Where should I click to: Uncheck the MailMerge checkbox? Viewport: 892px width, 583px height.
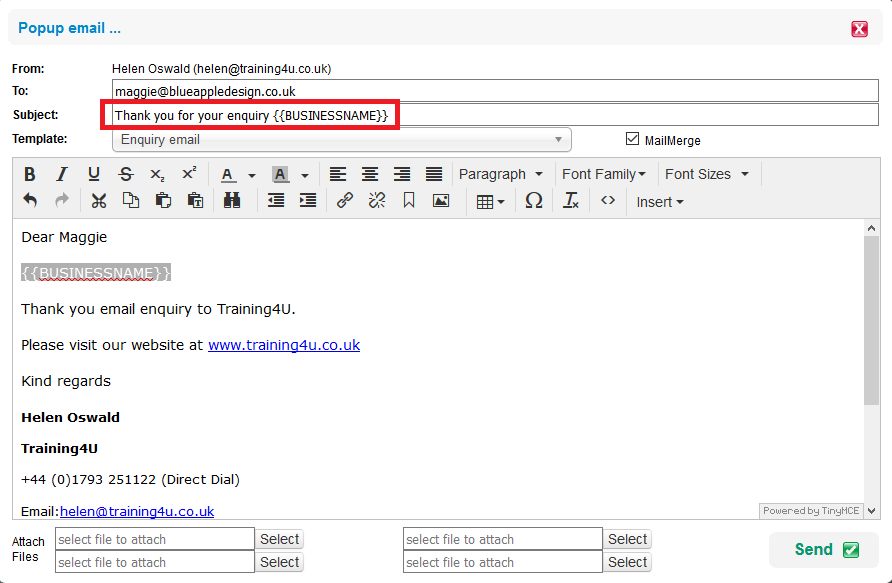coord(632,139)
